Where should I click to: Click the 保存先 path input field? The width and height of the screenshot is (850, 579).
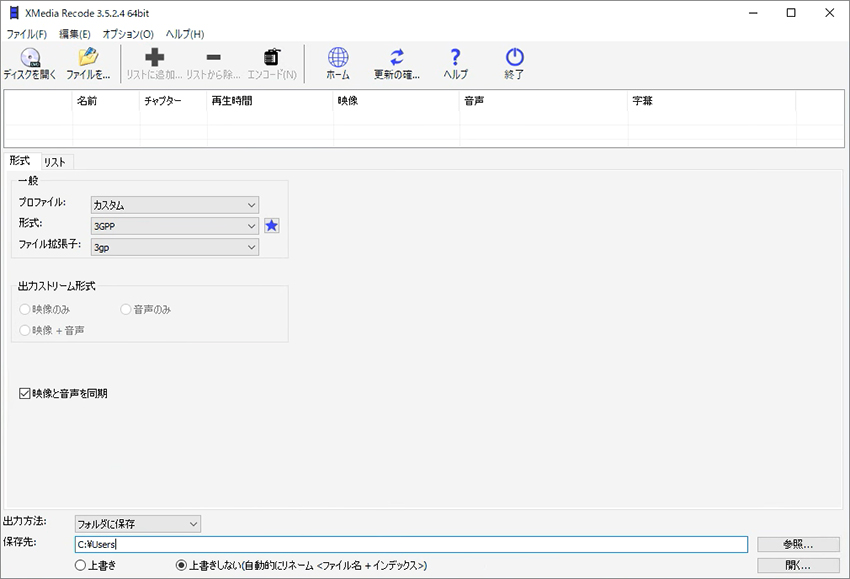click(411, 544)
